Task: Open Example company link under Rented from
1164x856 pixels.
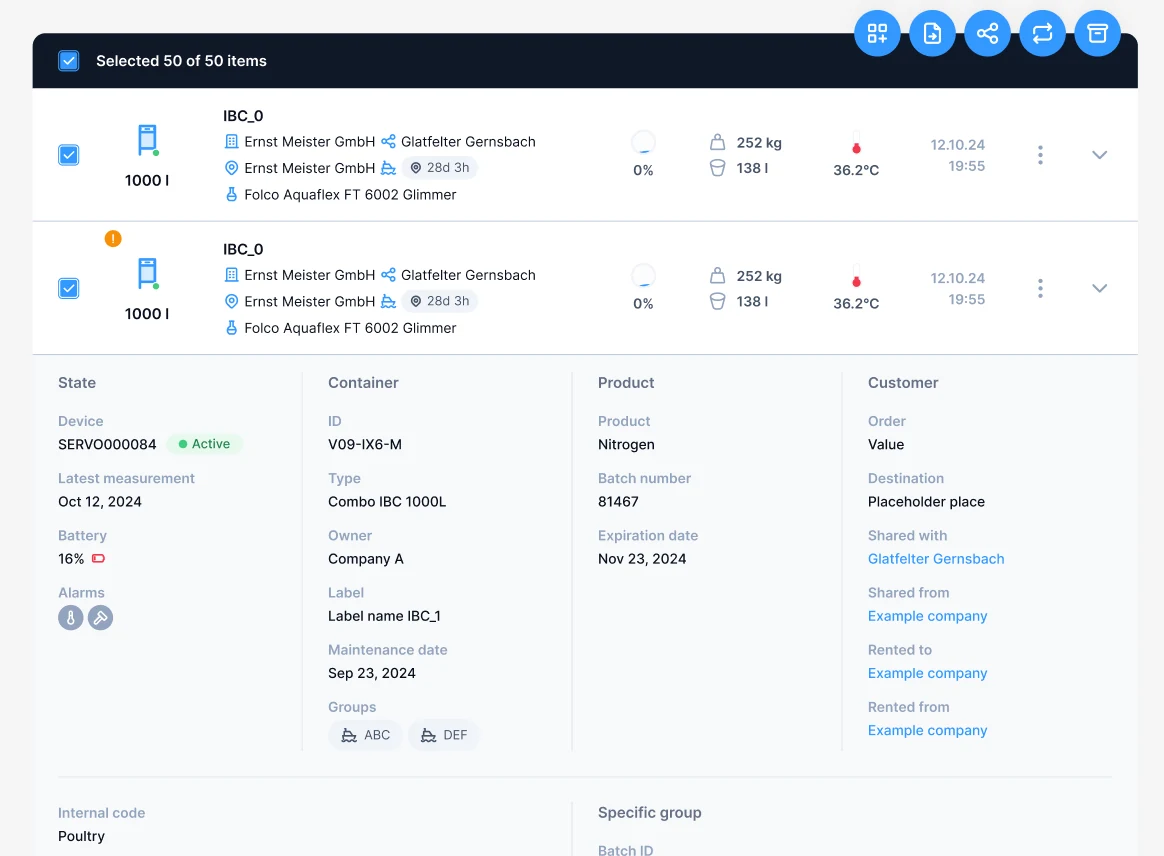Action: [927, 731]
